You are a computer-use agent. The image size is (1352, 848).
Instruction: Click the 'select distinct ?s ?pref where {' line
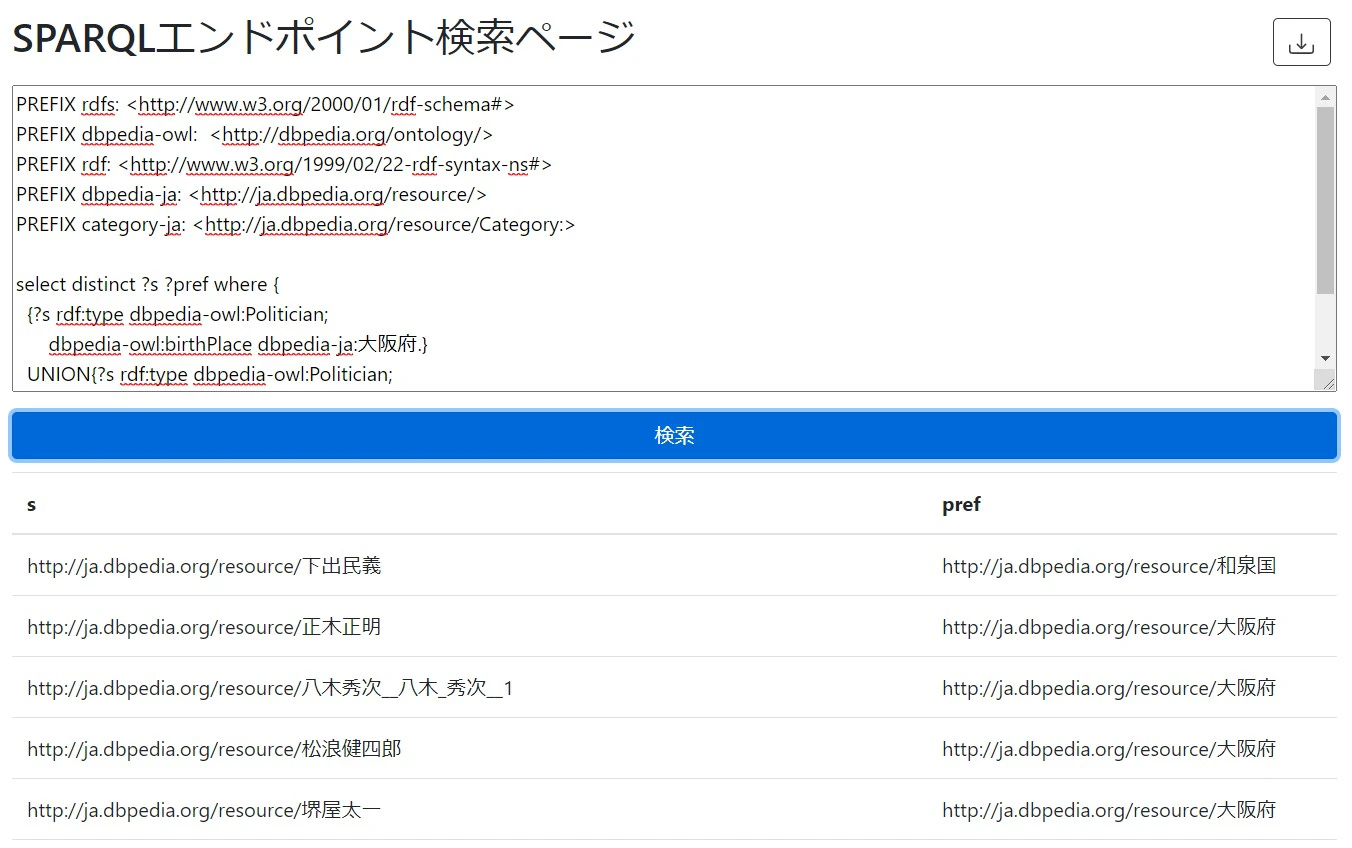pyautogui.click(x=148, y=284)
